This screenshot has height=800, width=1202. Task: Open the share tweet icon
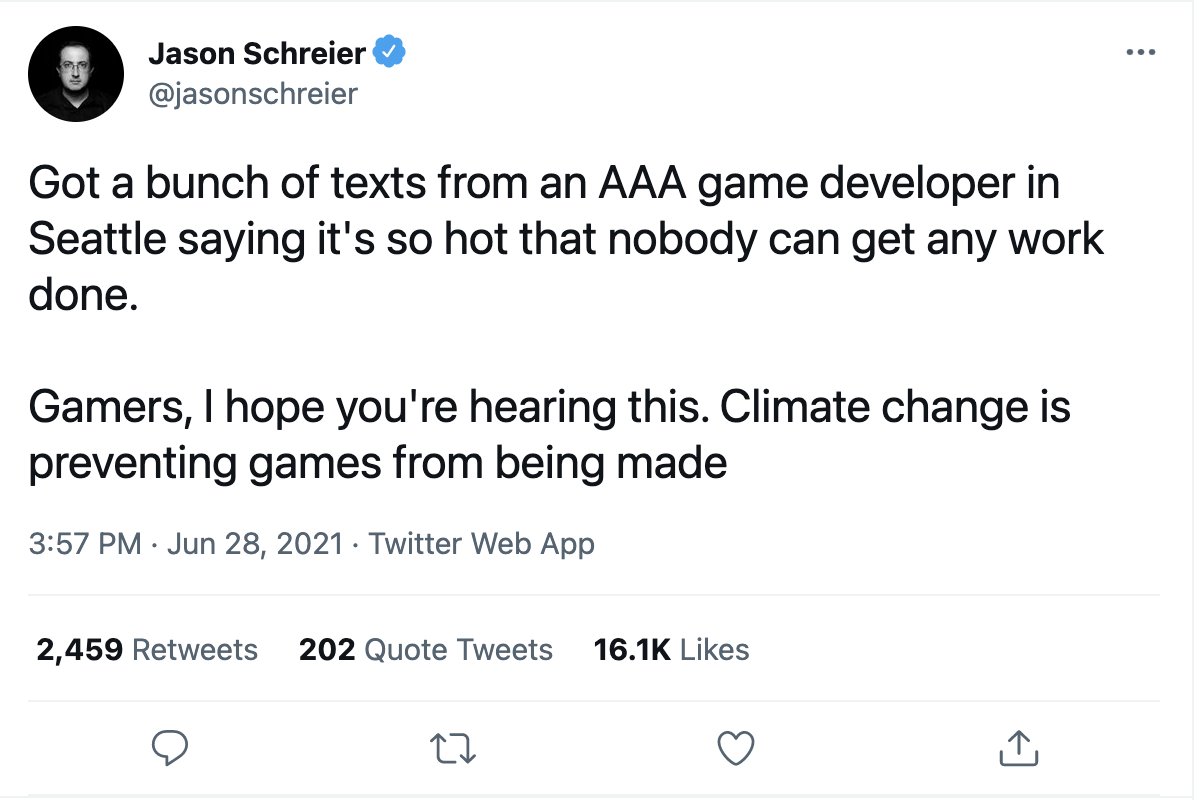click(x=1019, y=747)
